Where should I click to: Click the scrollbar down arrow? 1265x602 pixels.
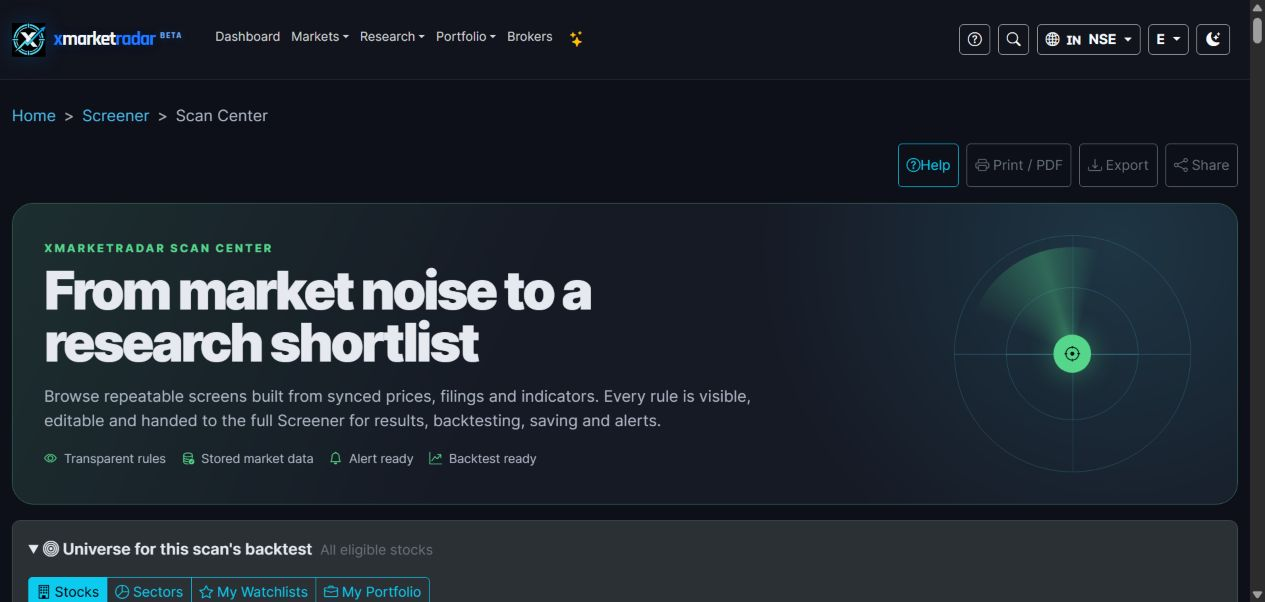pyautogui.click(x=1257, y=594)
